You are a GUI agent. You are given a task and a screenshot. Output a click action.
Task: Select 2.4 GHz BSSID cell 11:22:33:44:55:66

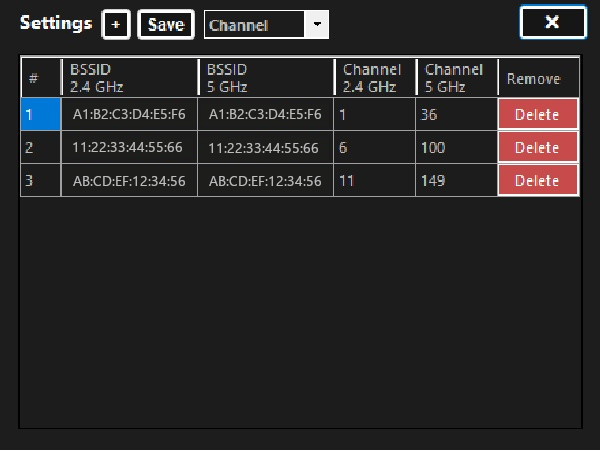click(129, 147)
